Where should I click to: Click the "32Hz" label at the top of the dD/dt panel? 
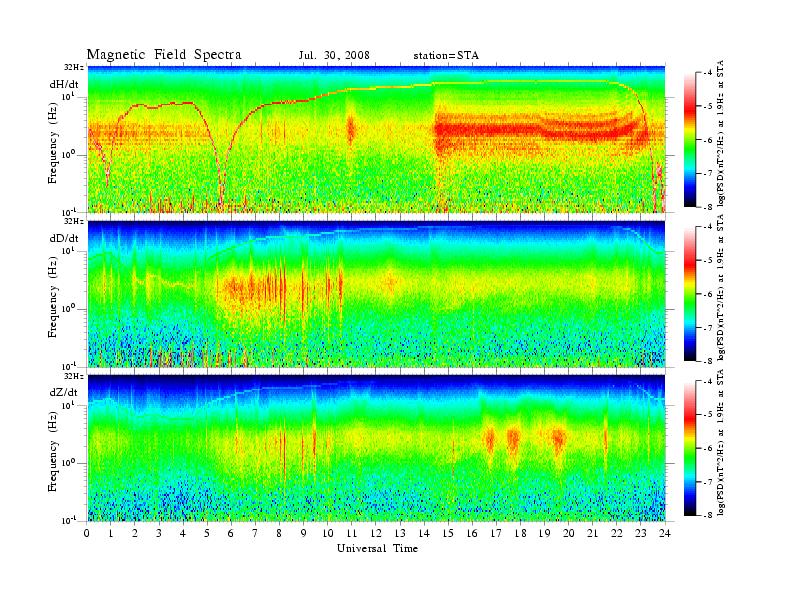pyautogui.click(x=74, y=221)
